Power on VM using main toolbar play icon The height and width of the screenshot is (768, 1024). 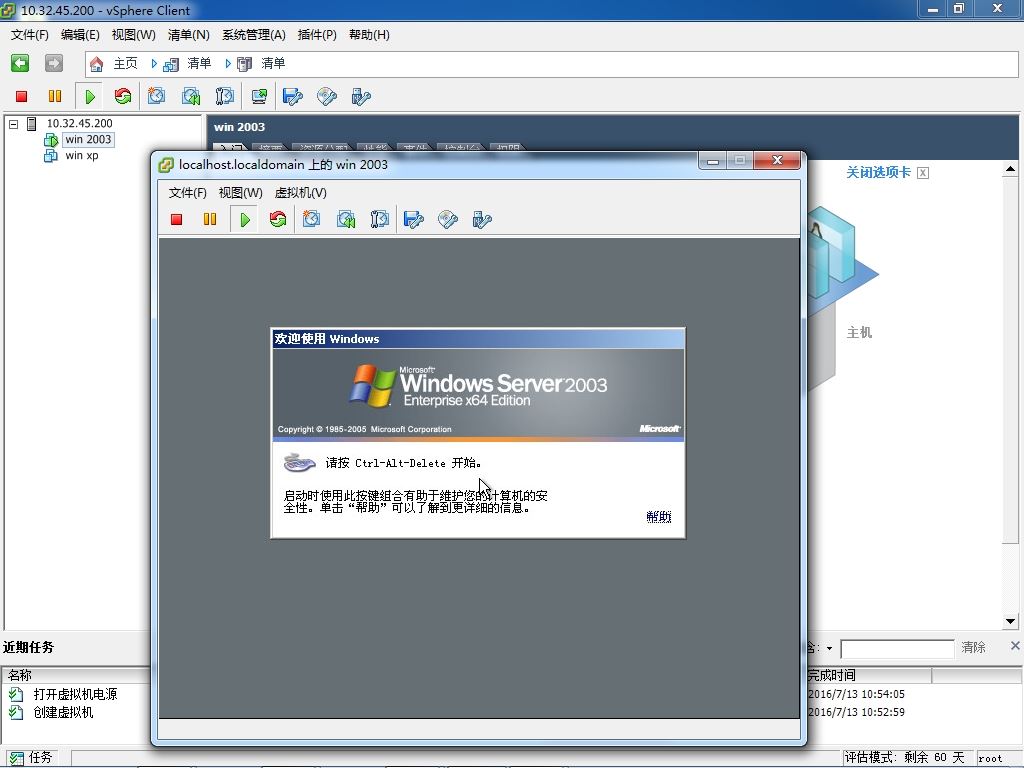click(x=89, y=97)
